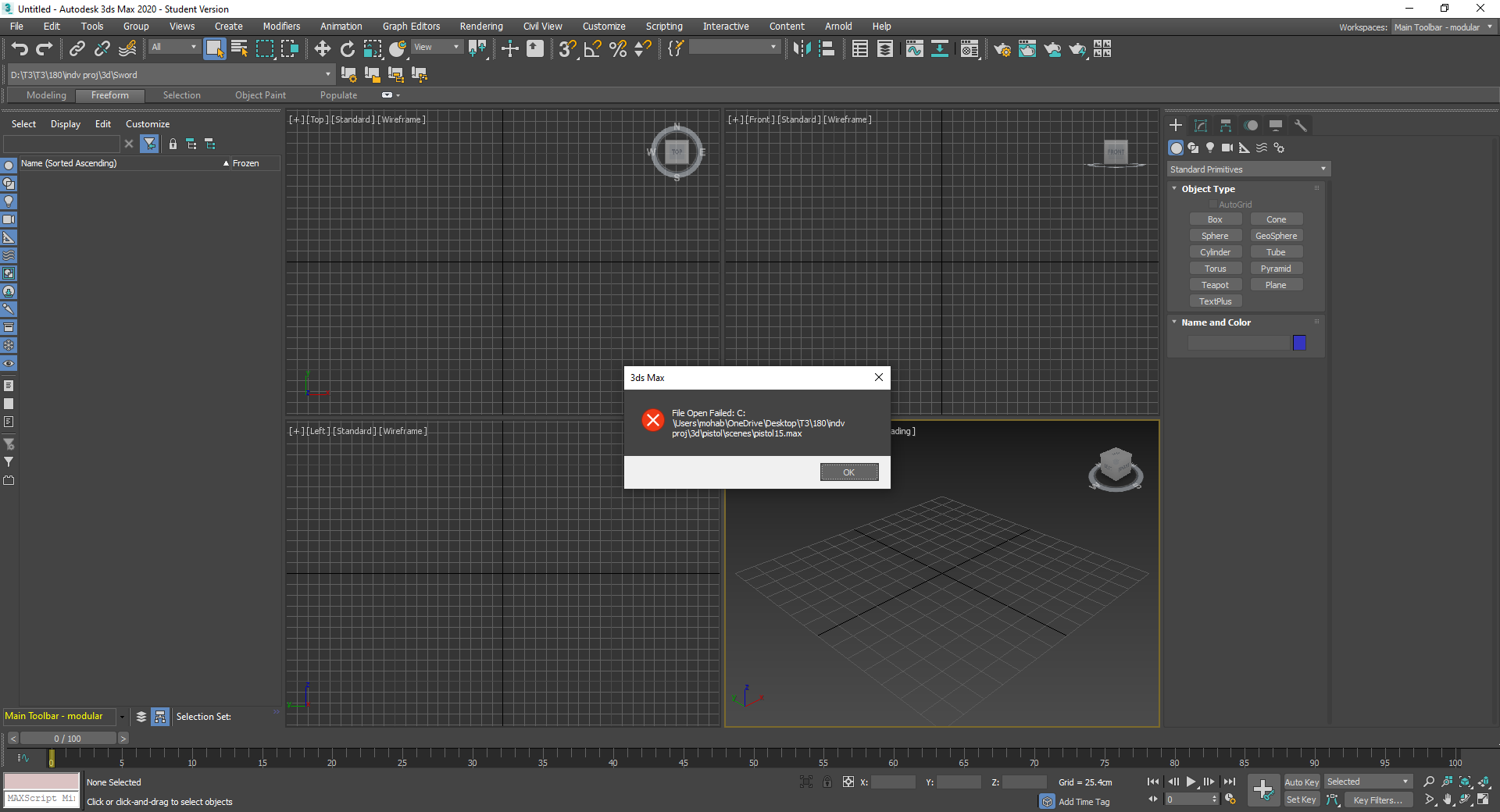Viewport: 1500px width, 812px height.
Task: Toggle Auto Key animation mode
Action: point(1302,782)
